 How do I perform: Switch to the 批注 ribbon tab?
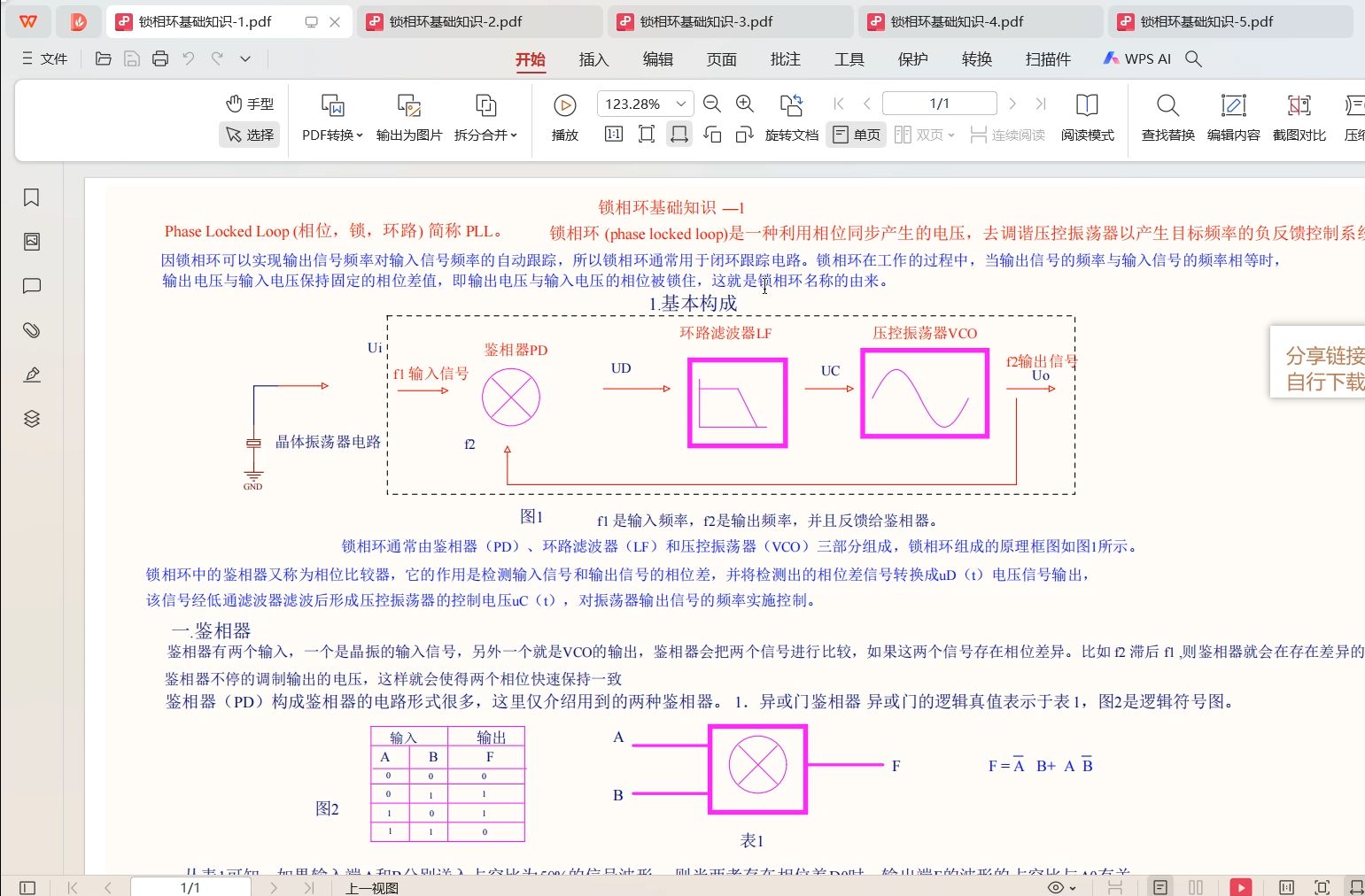point(785,59)
